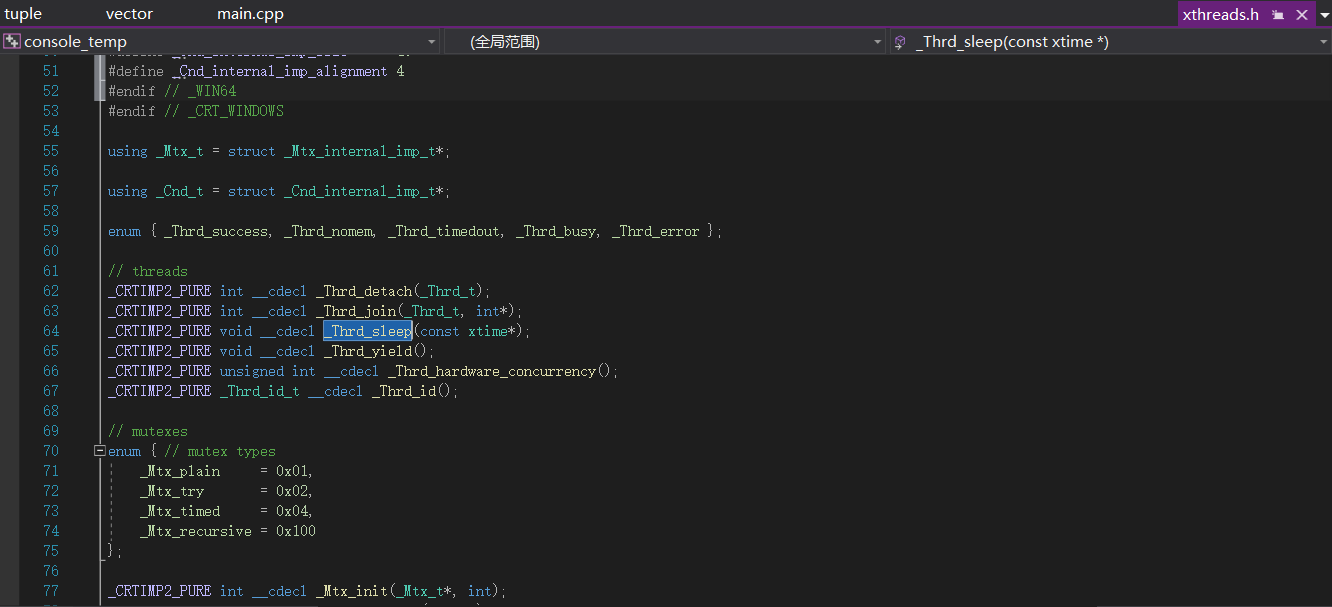The width and height of the screenshot is (1332, 607).
Task: Click the console_temp project icon
Action: [x=12, y=41]
